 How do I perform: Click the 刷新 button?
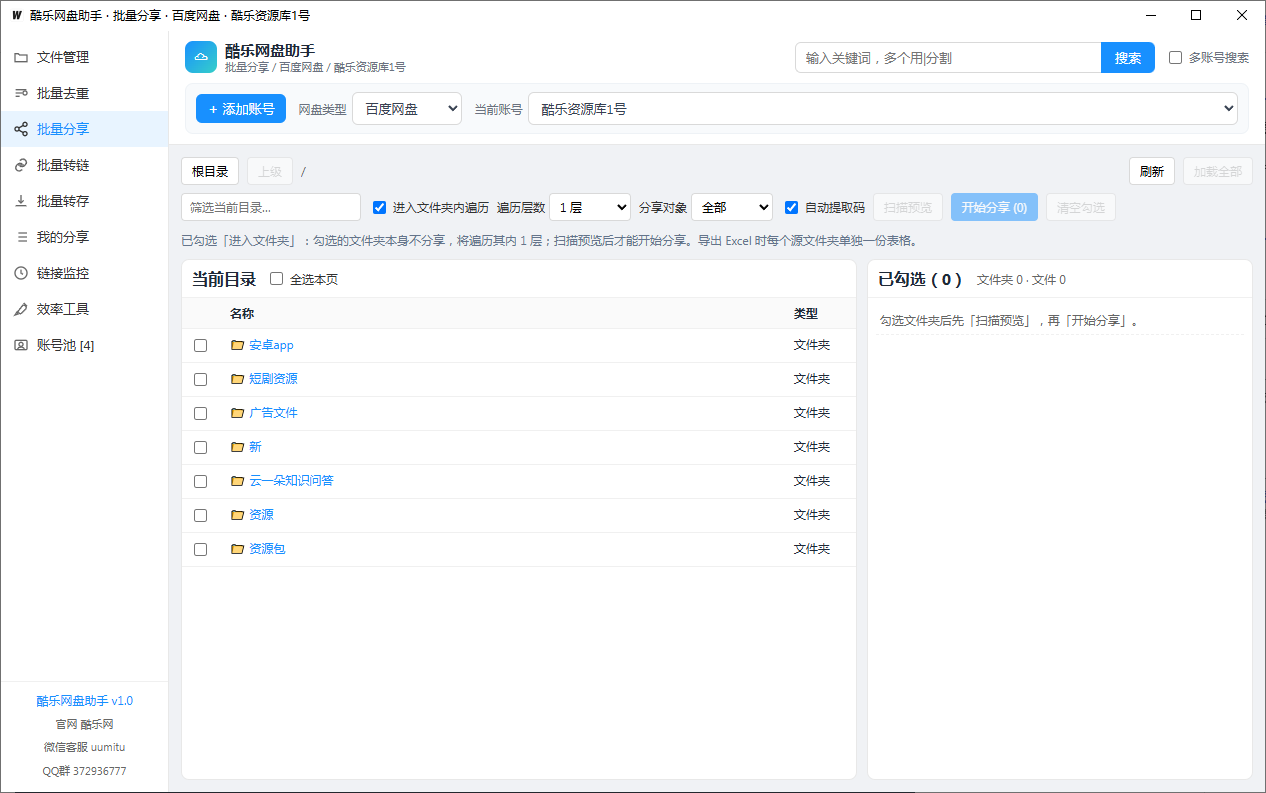(1152, 171)
